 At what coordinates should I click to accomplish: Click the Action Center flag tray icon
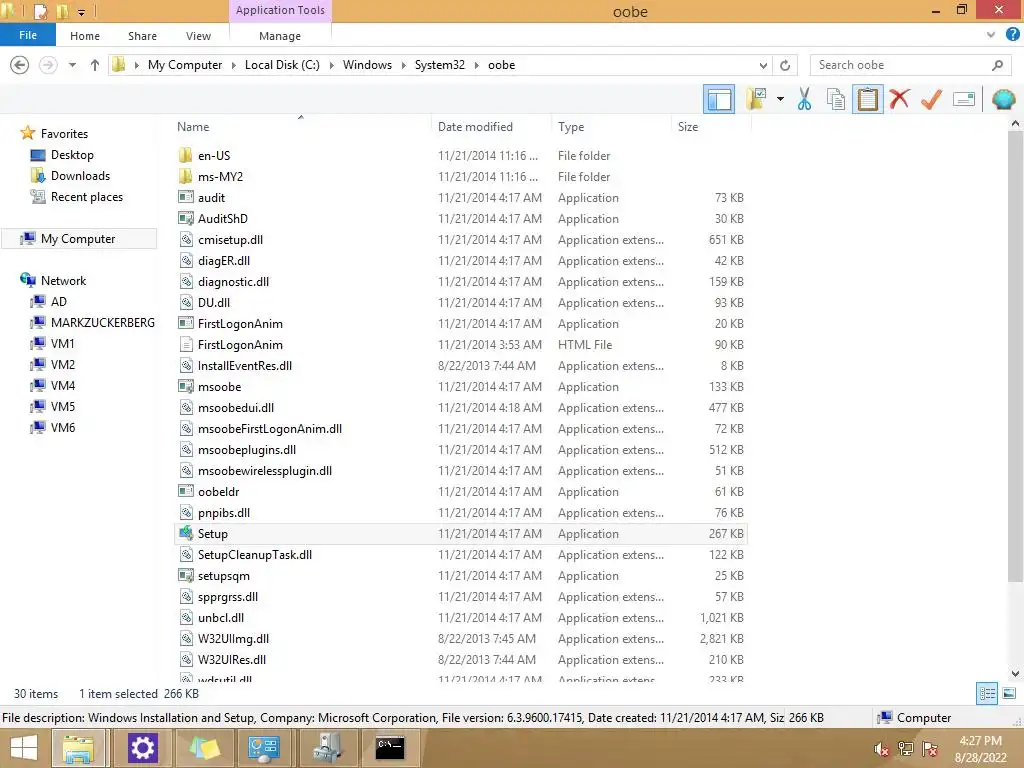click(930, 749)
